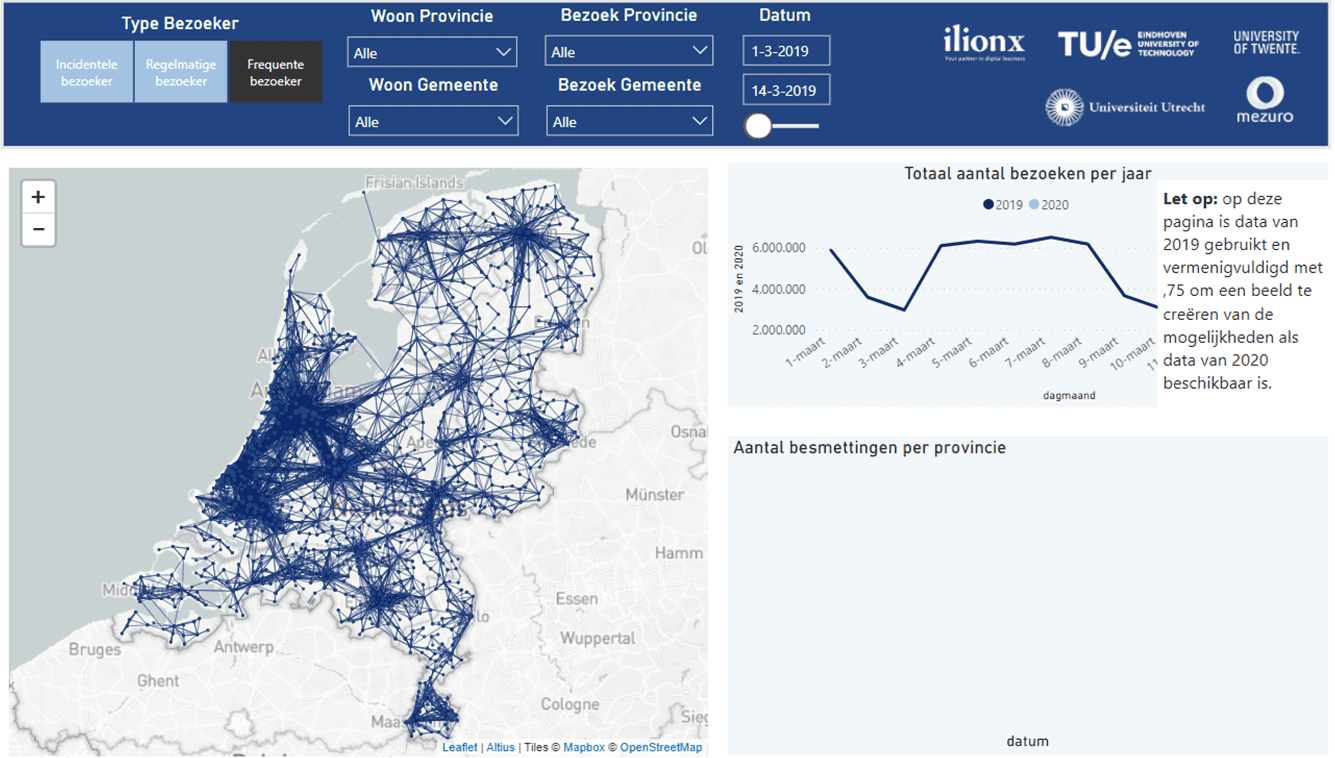Zoom out the map with minus button
This screenshot has height=758, width=1335.
(38, 229)
